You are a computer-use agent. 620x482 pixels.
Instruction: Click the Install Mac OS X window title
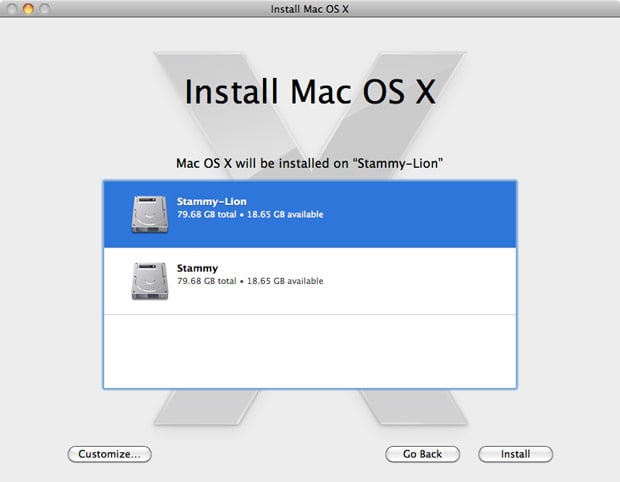(310, 9)
